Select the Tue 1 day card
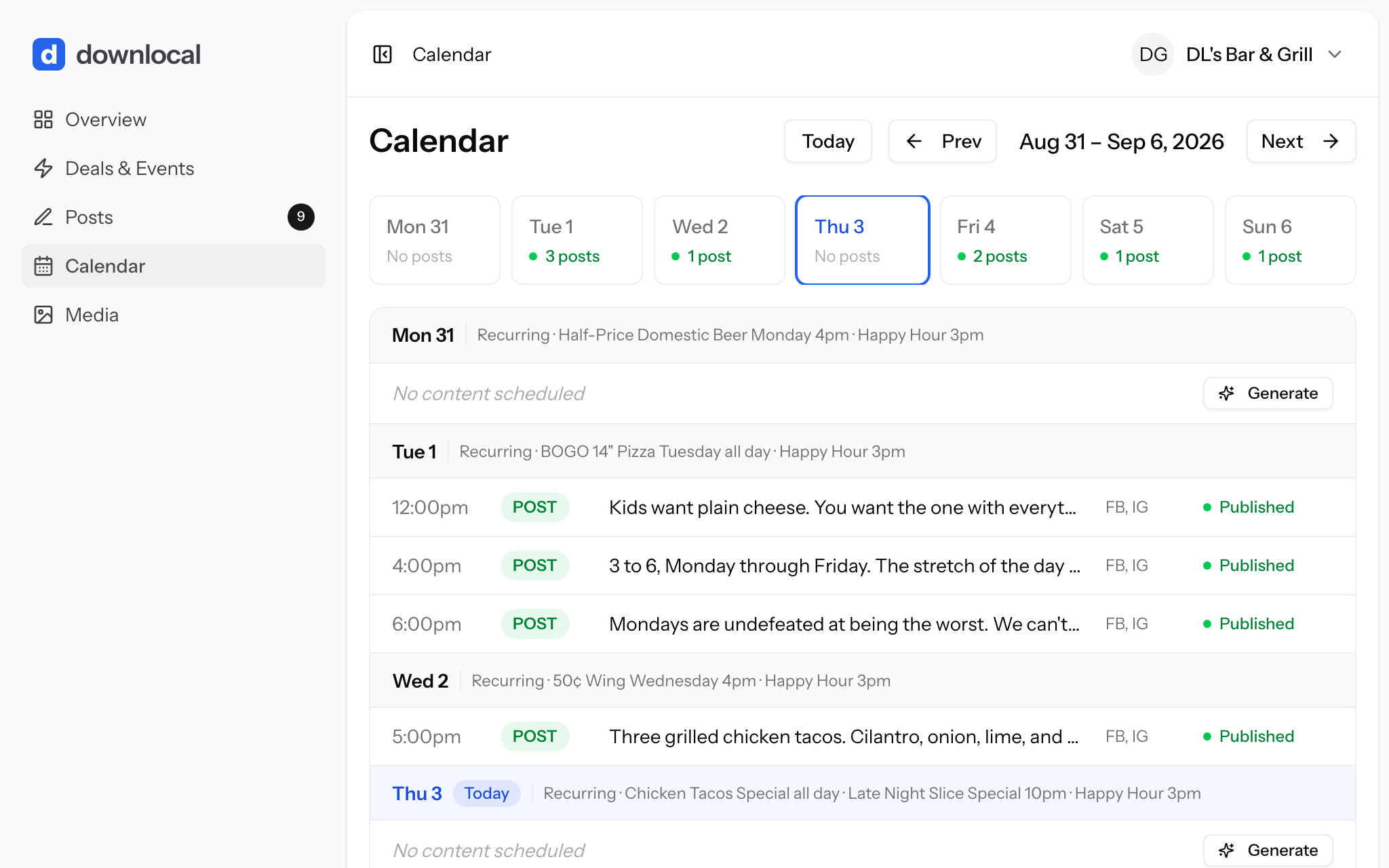This screenshot has height=868, width=1389. (577, 240)
